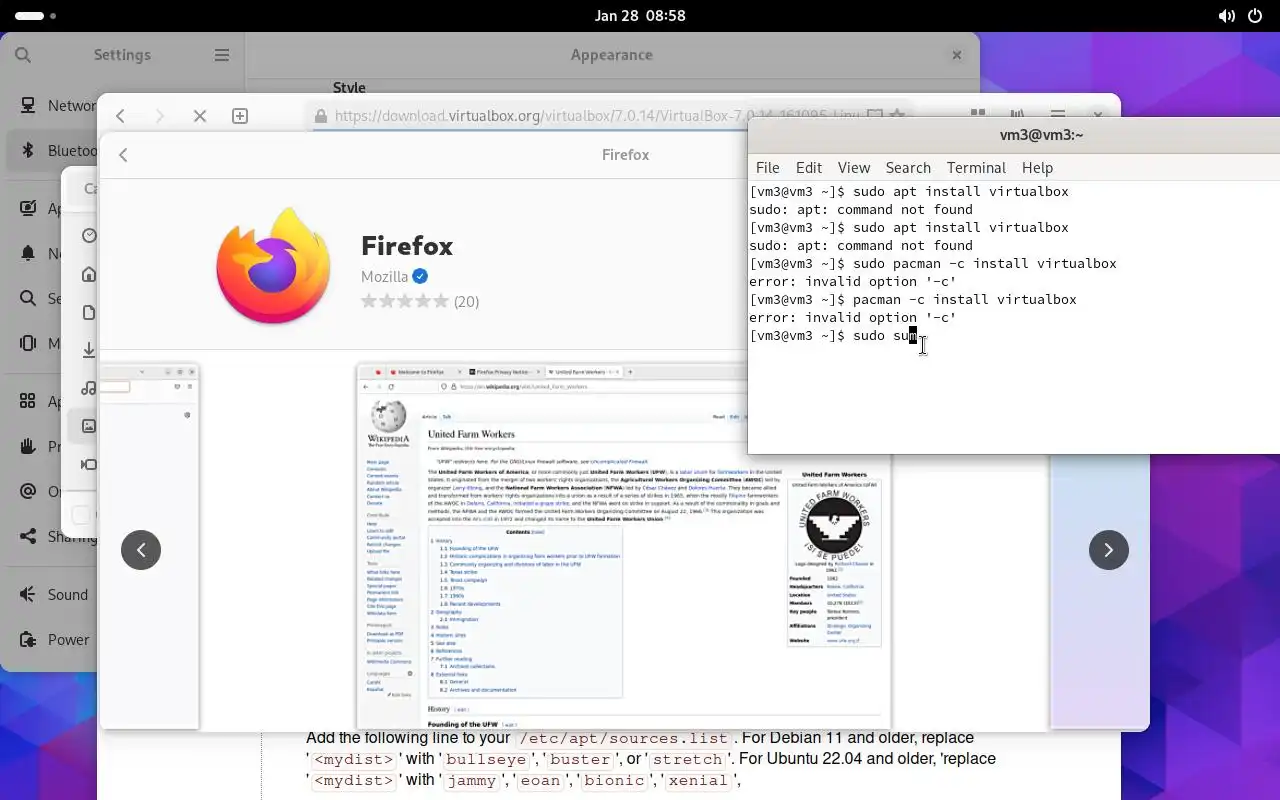
Task: Click the 'bullseye' code label
Action: [x=484, y=759]
